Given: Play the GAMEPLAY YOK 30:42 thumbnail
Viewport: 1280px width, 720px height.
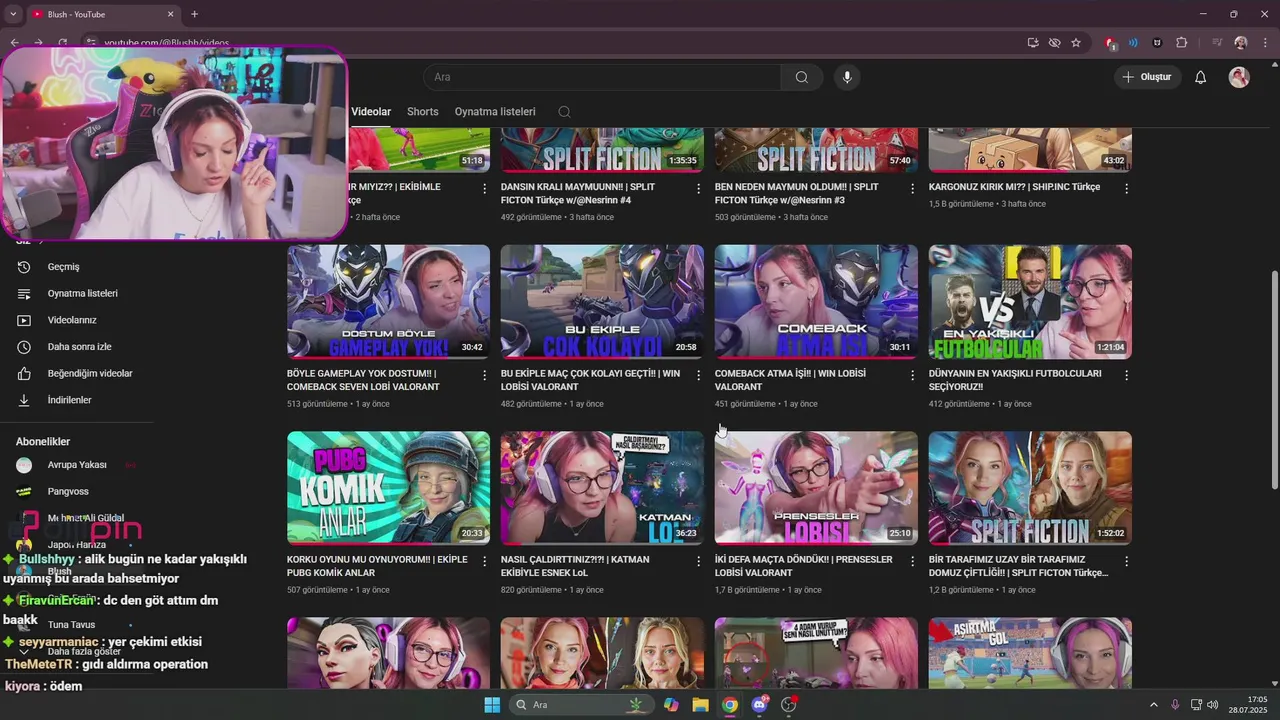Looking at the screenshot, I should pos(388,302).
